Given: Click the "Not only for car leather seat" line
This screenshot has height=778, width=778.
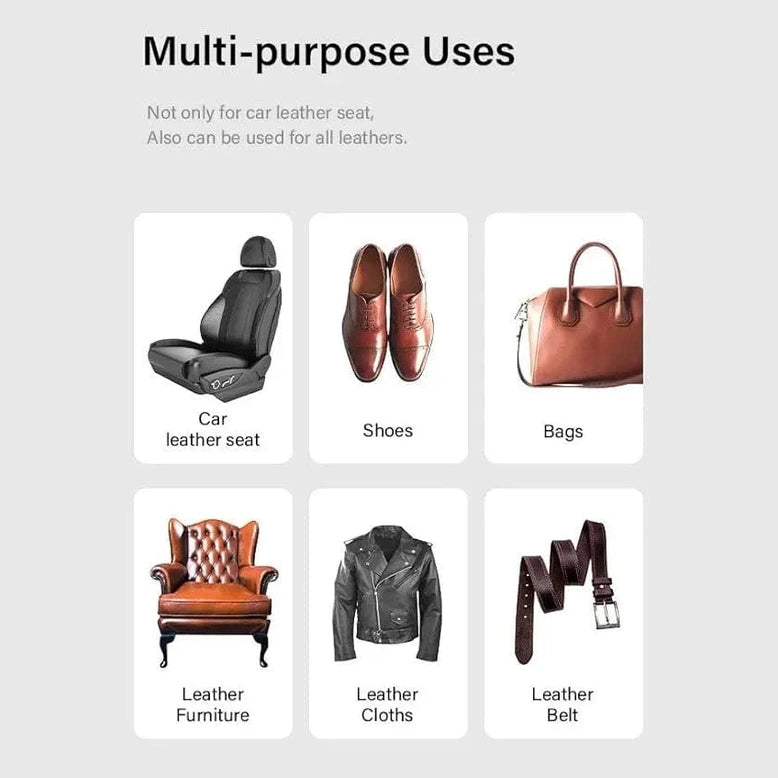Looking at the screenshot, I should (x=260, y=113).
